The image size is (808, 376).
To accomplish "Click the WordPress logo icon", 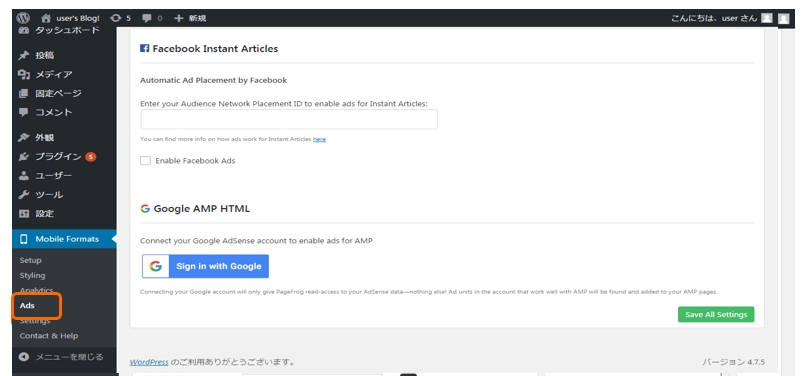I will click(22, 18).
